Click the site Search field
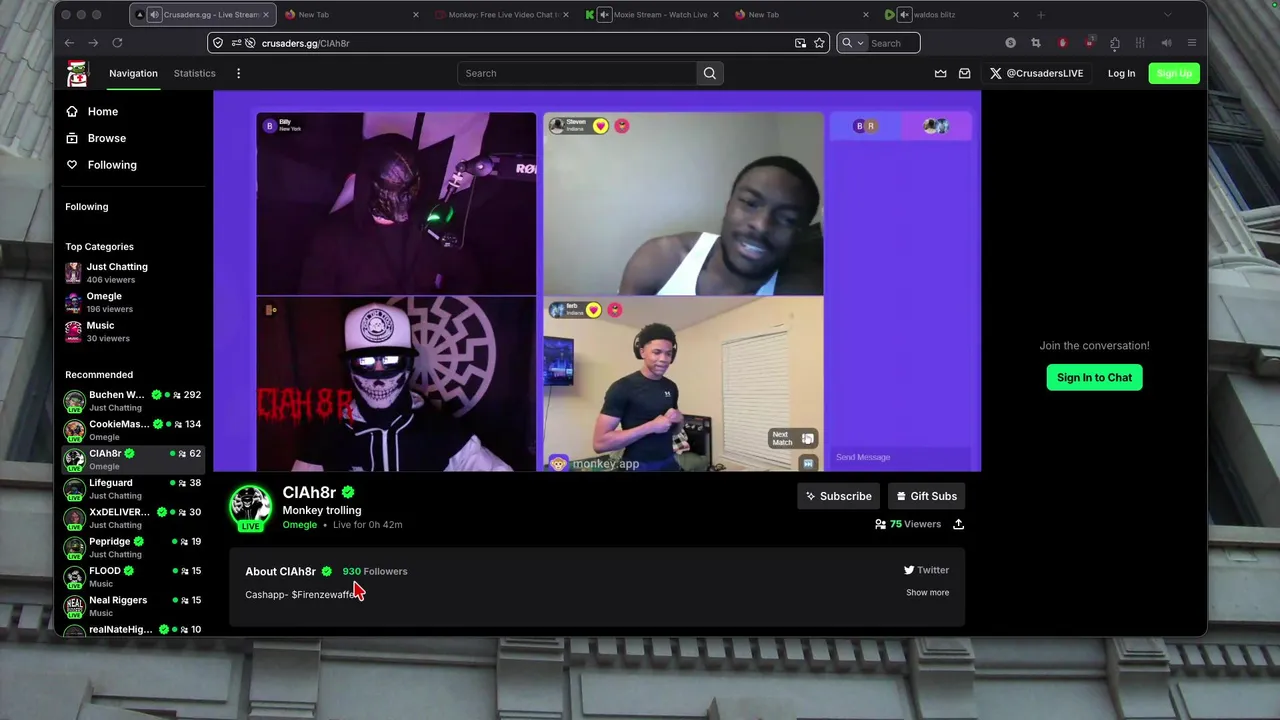 (x=577, y=73)
